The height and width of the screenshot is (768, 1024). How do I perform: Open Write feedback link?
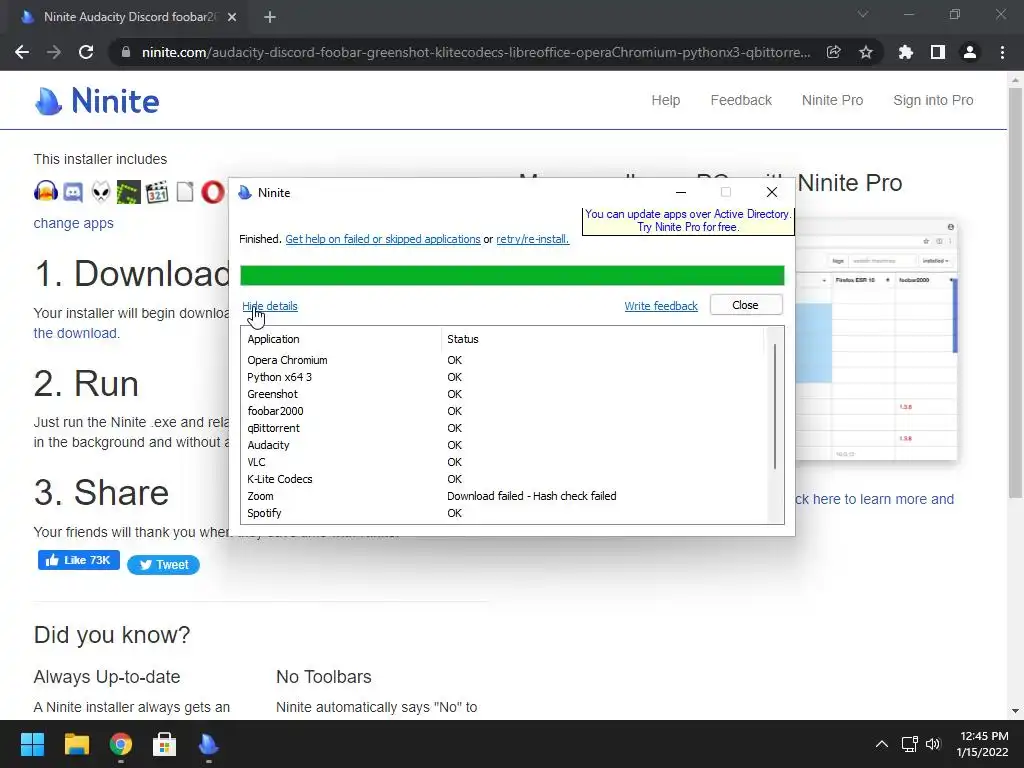click(661, 306)
